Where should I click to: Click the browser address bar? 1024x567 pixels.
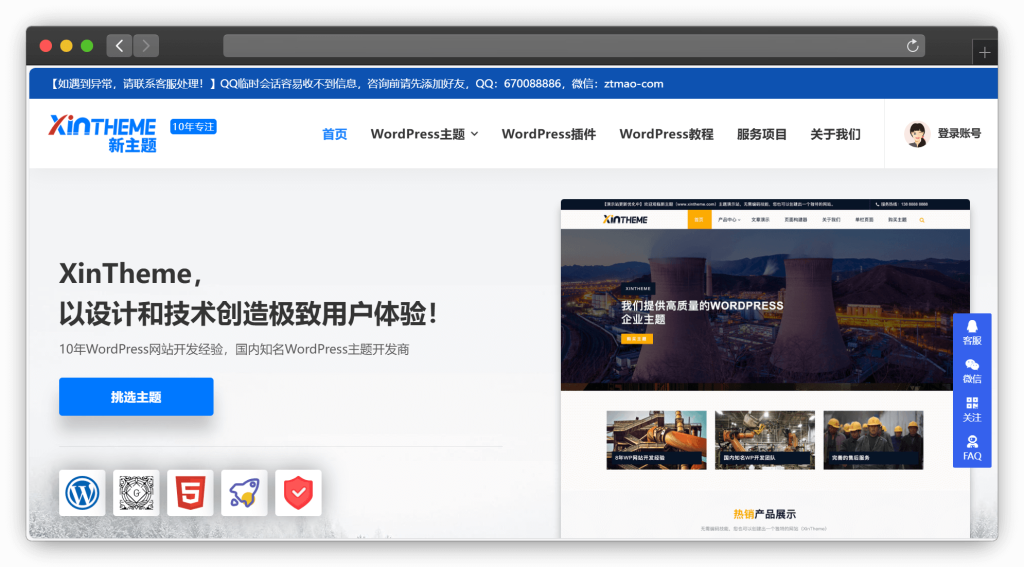(x=574, y=46)
